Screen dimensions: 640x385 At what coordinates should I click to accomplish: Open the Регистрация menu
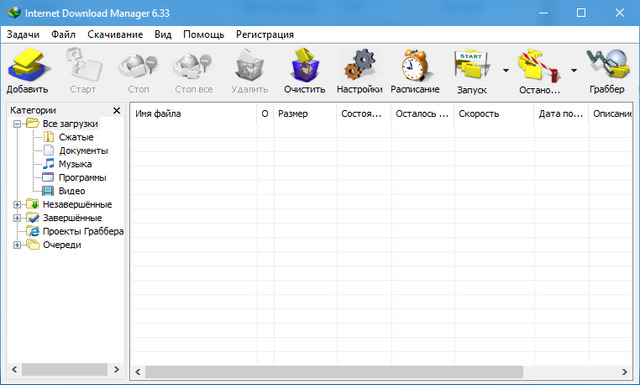point(265,35)
